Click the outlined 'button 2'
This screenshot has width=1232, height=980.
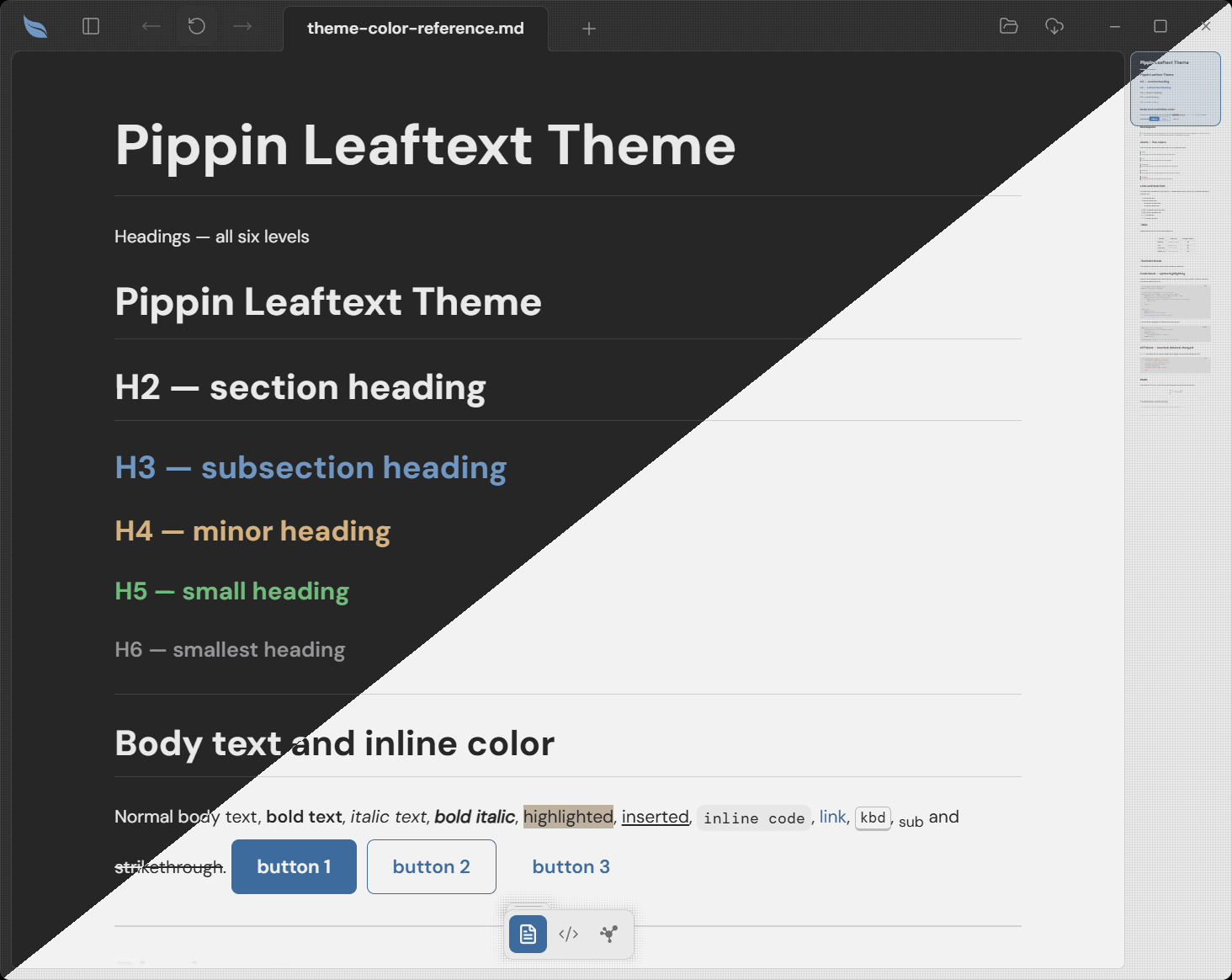click(x=432, y=867)
